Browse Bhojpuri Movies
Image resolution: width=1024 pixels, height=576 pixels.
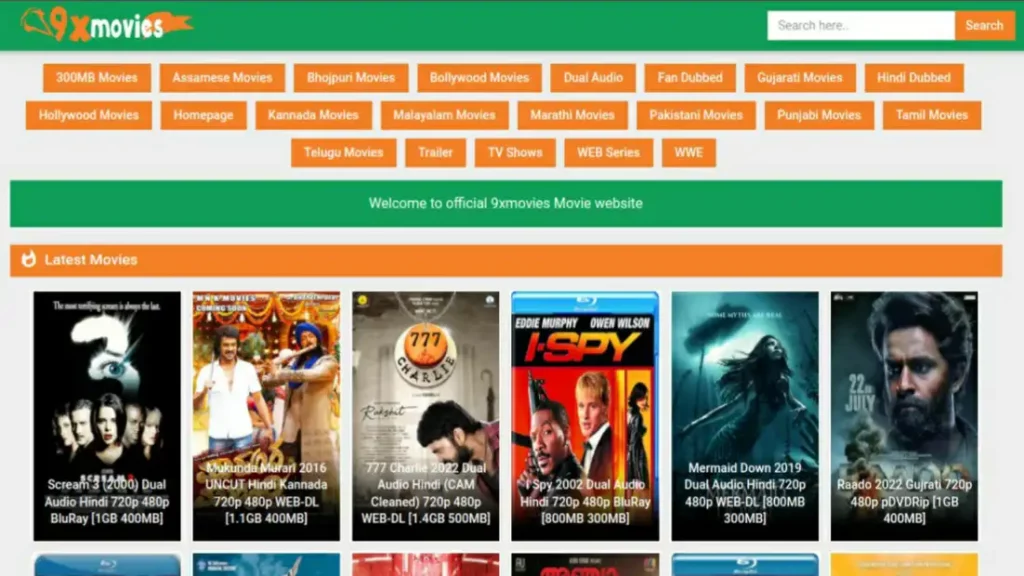point(351,78)
